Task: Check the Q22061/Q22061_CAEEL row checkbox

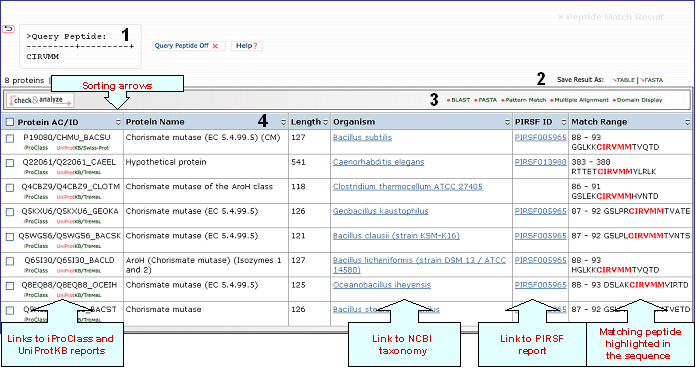Action: pos(10,163)
